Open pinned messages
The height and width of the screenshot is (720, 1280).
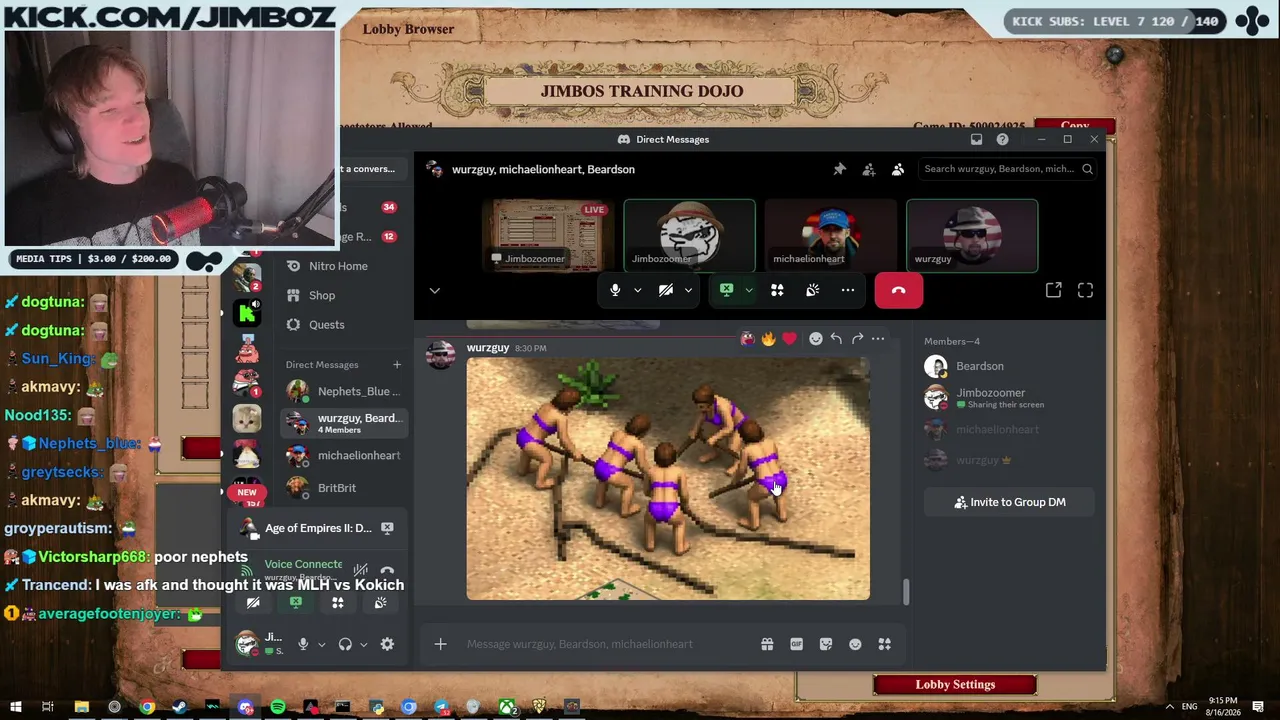pos(840,169)
